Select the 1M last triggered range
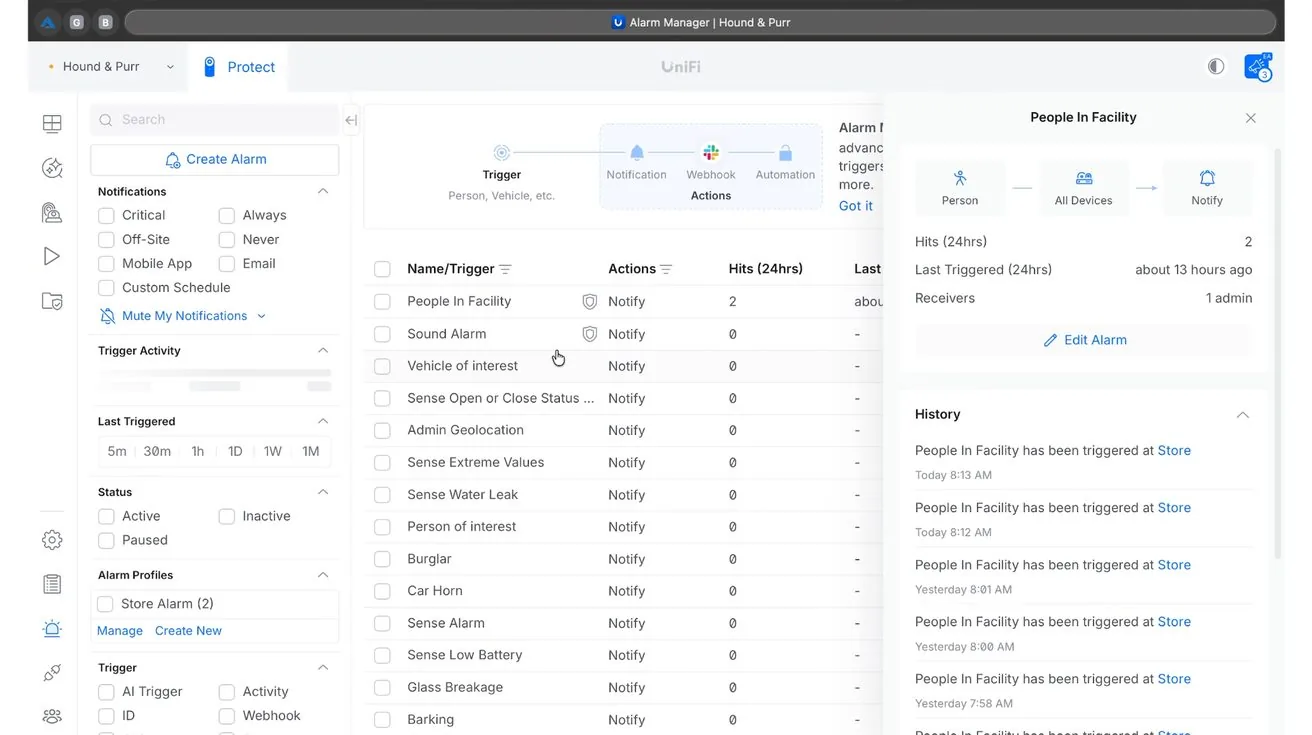 tap(311, 451)
